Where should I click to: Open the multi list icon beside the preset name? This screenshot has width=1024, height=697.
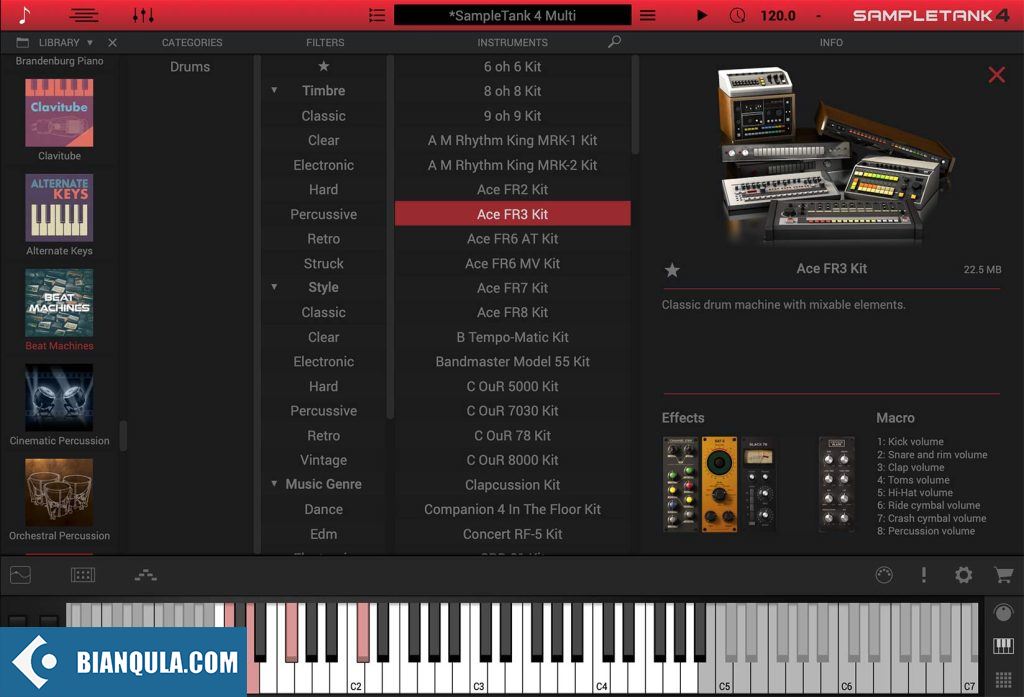pyautogui.click(x=377, y=15)
